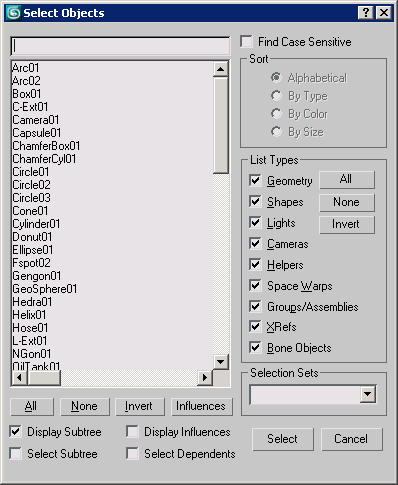Select By Size sort option
The image size is (398, 485).
(x=276, y=132)
